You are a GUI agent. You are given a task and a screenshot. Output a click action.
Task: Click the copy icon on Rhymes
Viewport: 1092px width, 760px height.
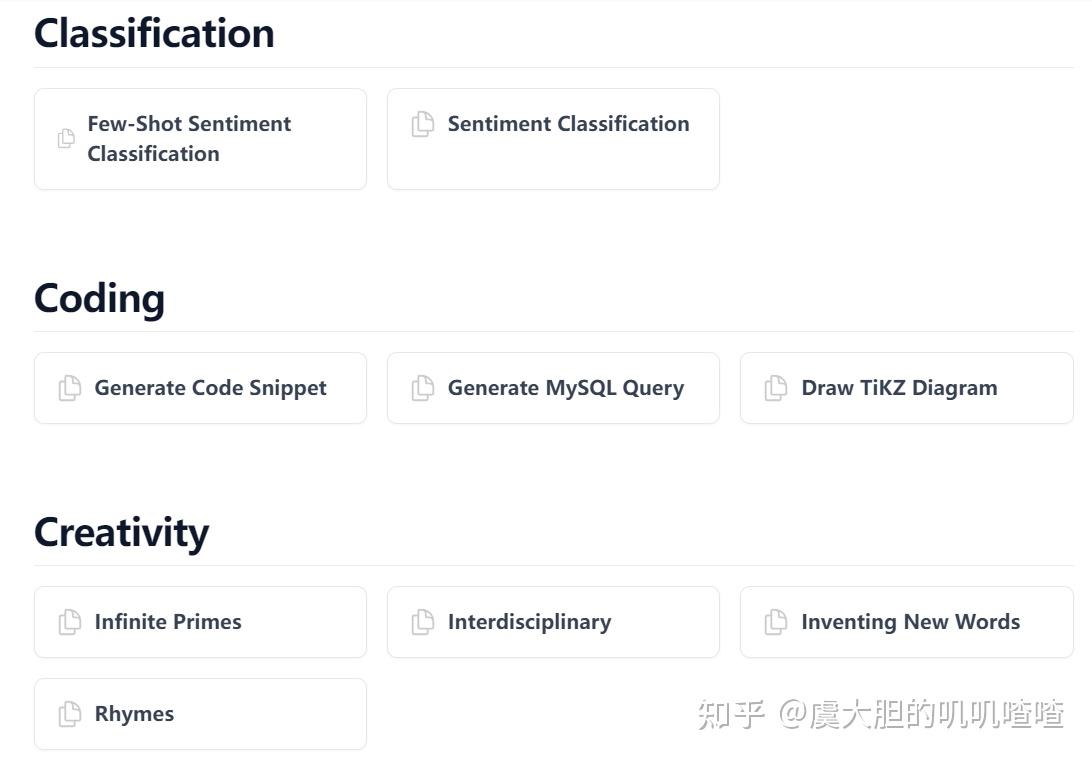(x=68, y=714)
